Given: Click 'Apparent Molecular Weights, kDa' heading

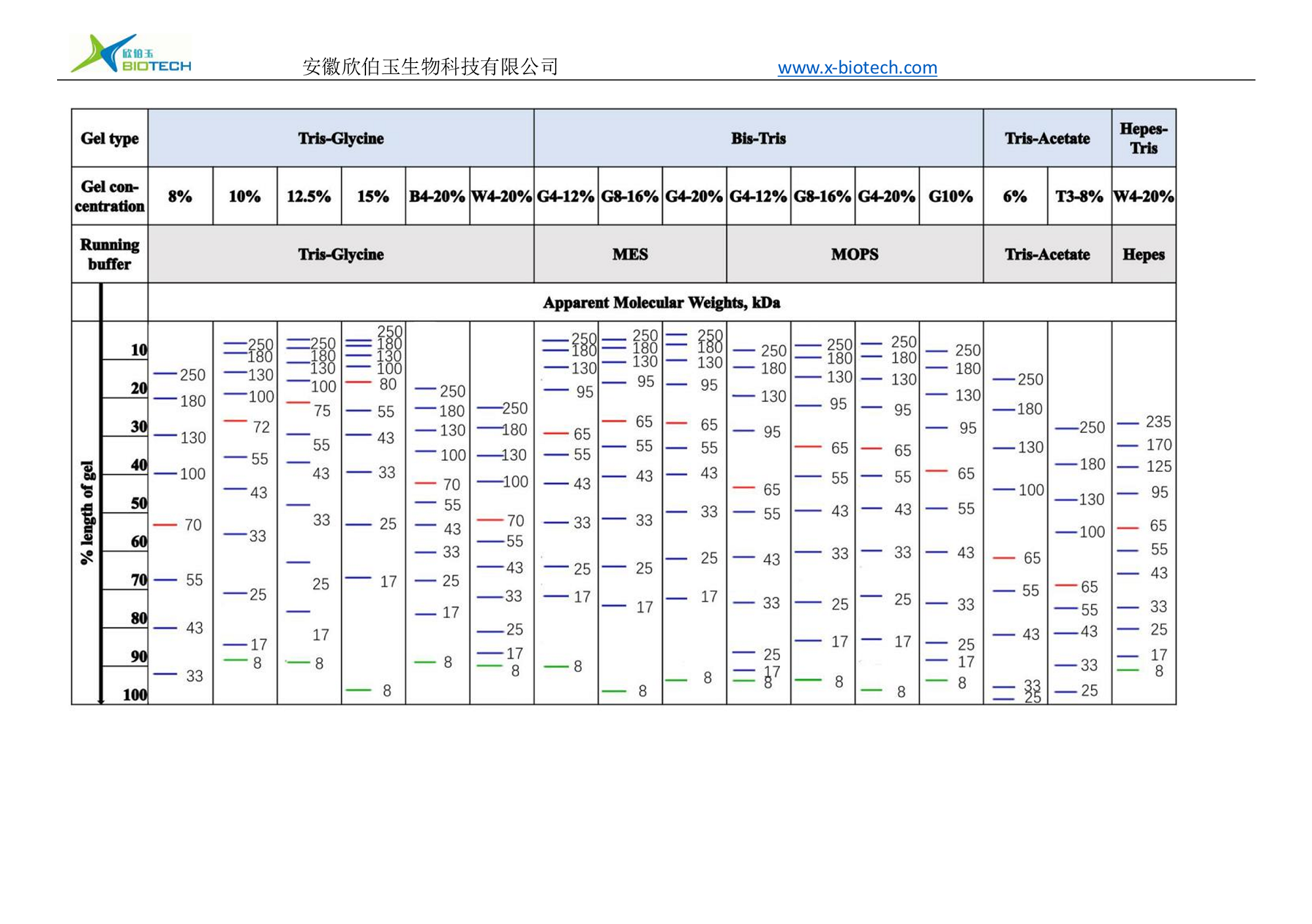Looking at the screenshot, I should coord(661,302).
